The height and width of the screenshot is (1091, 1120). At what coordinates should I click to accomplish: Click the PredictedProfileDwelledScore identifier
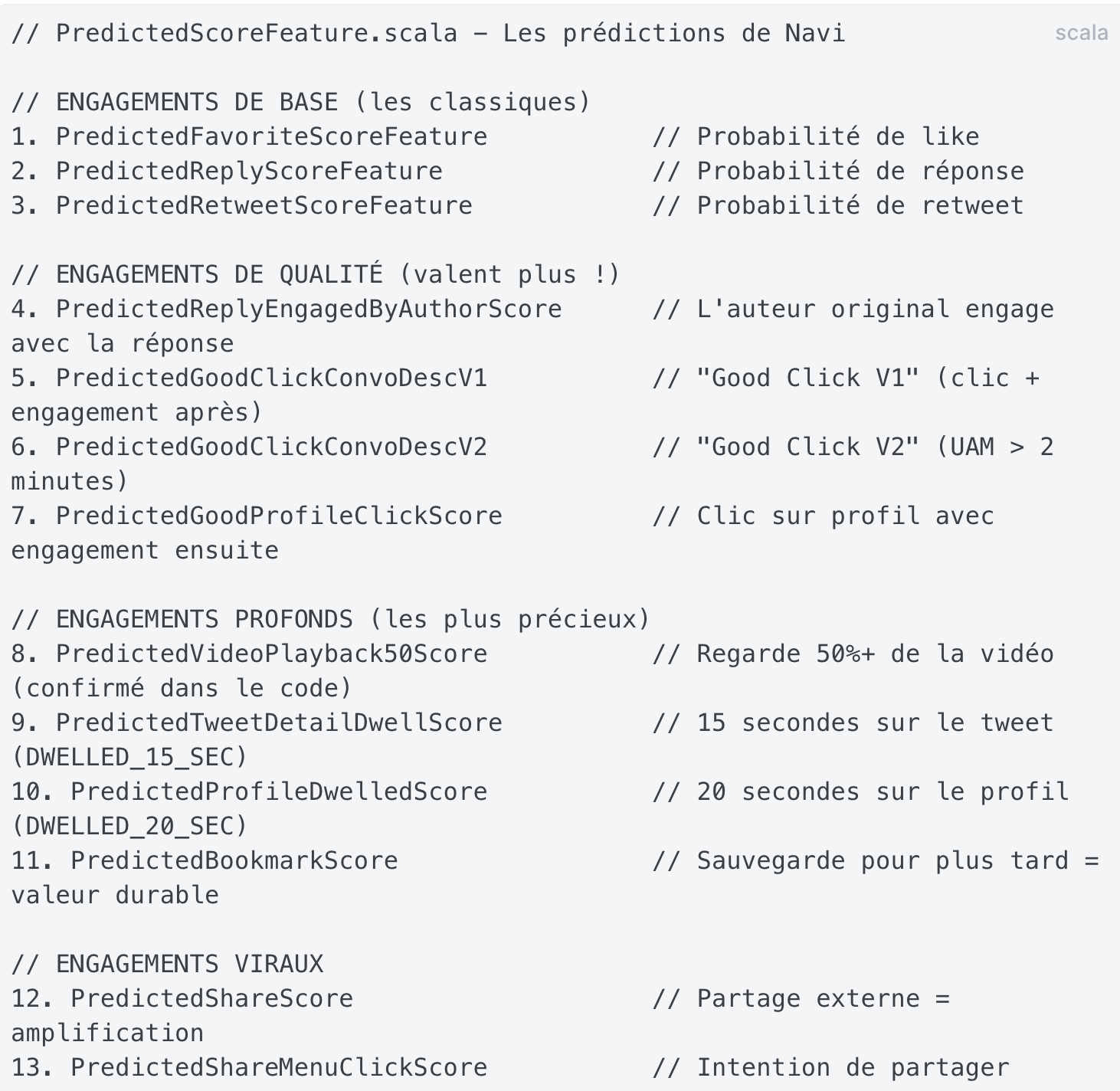coord(279,791)
